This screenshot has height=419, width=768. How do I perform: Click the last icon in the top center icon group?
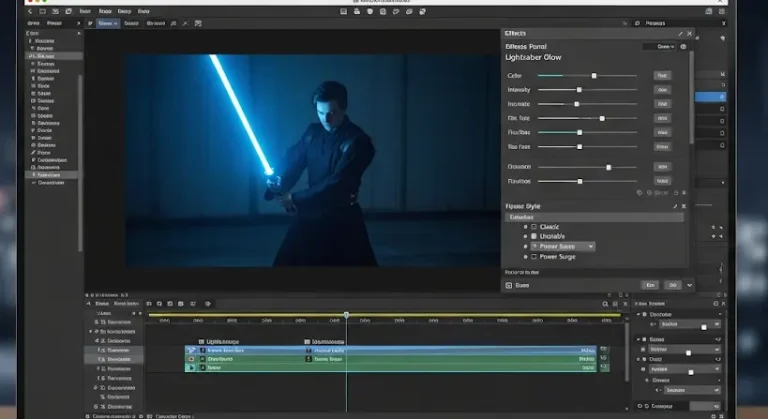coord(422,11)
